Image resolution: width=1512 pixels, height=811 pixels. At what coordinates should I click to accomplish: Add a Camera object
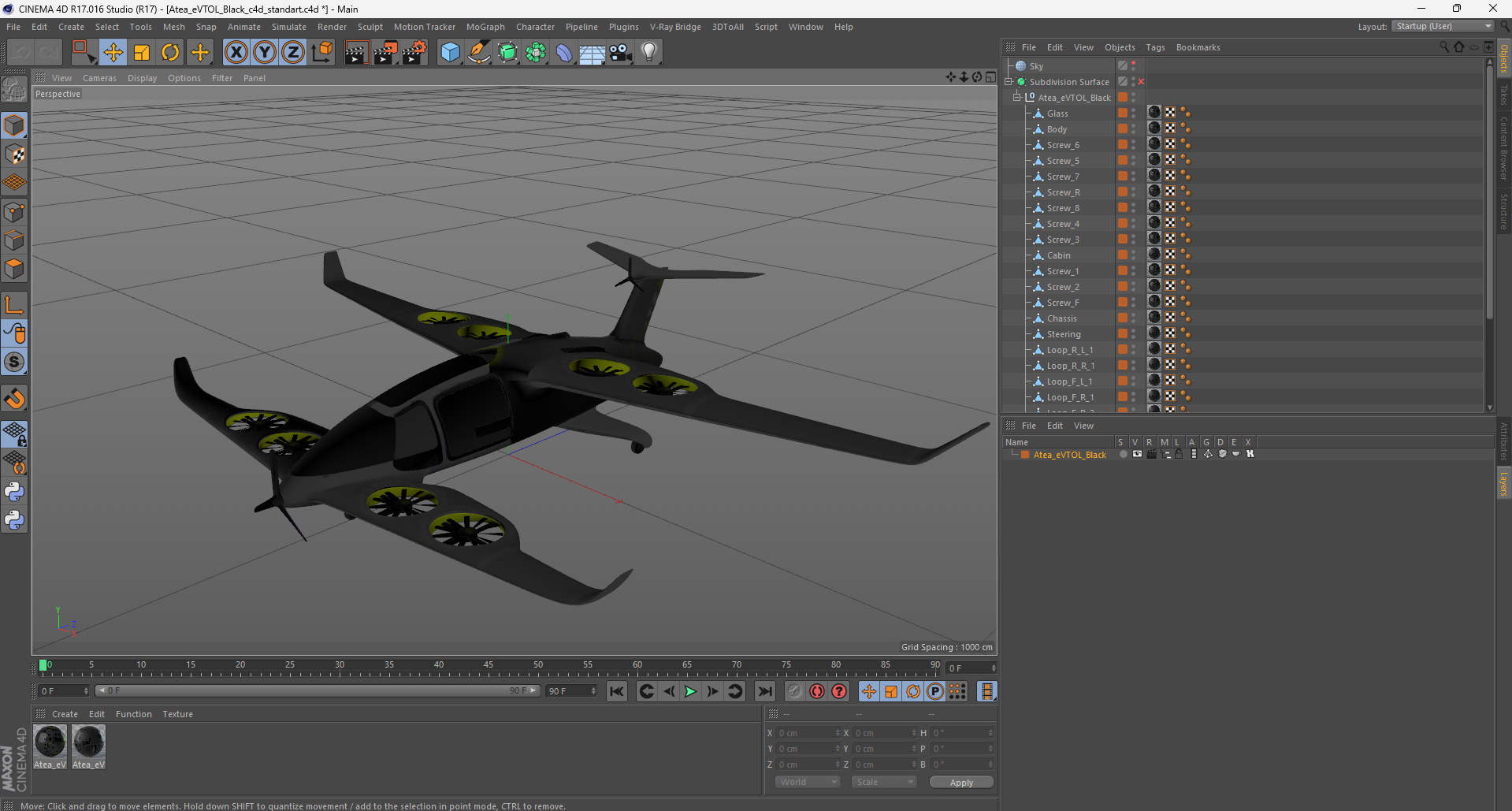tap(620, 53)
